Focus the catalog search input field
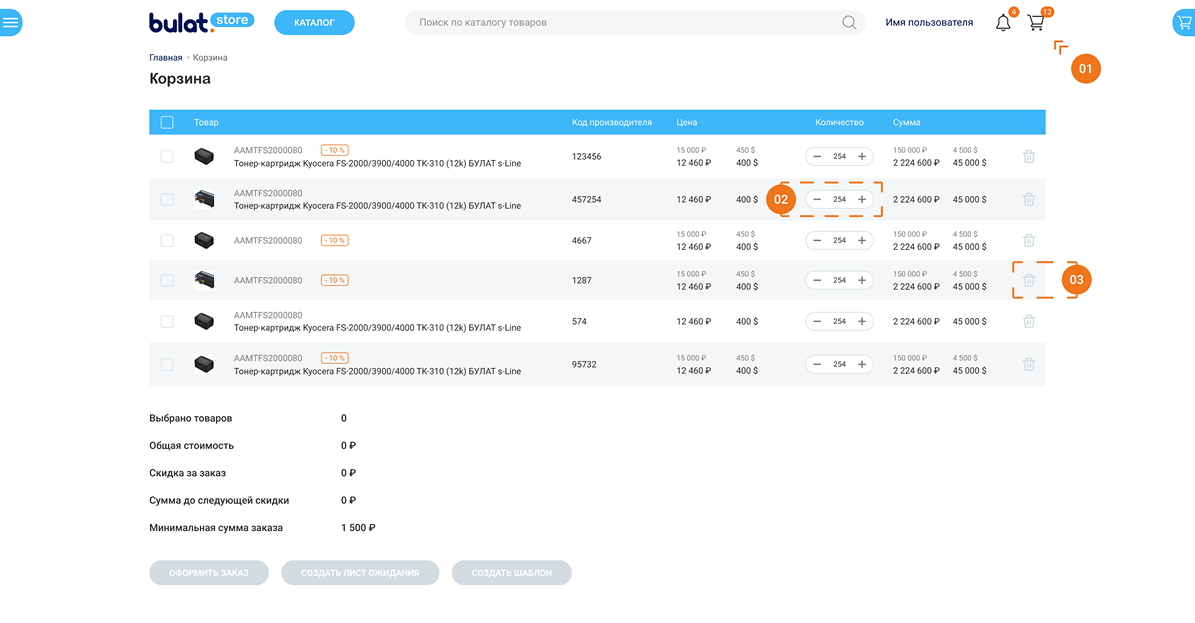Screen dimensions: 1195x623 625,23
